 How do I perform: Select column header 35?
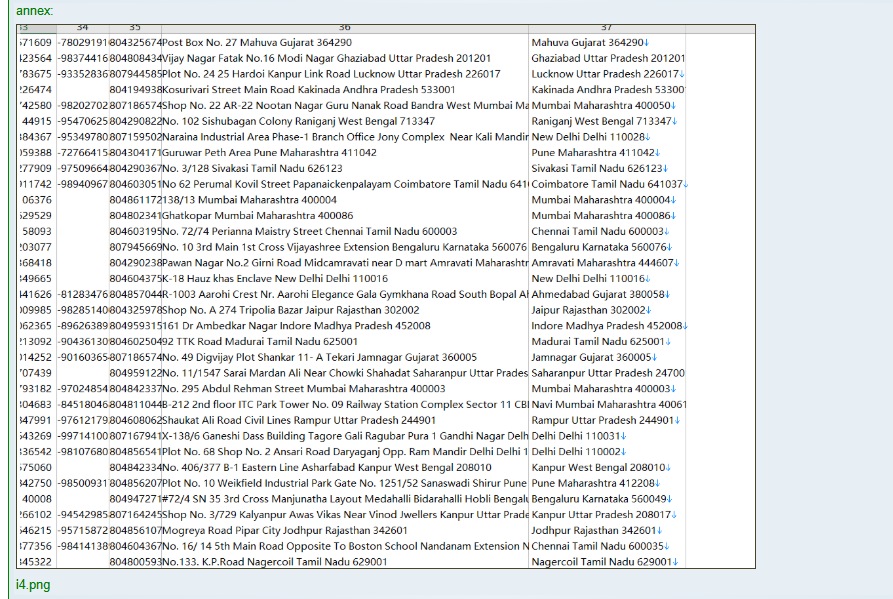click(135, 28)
